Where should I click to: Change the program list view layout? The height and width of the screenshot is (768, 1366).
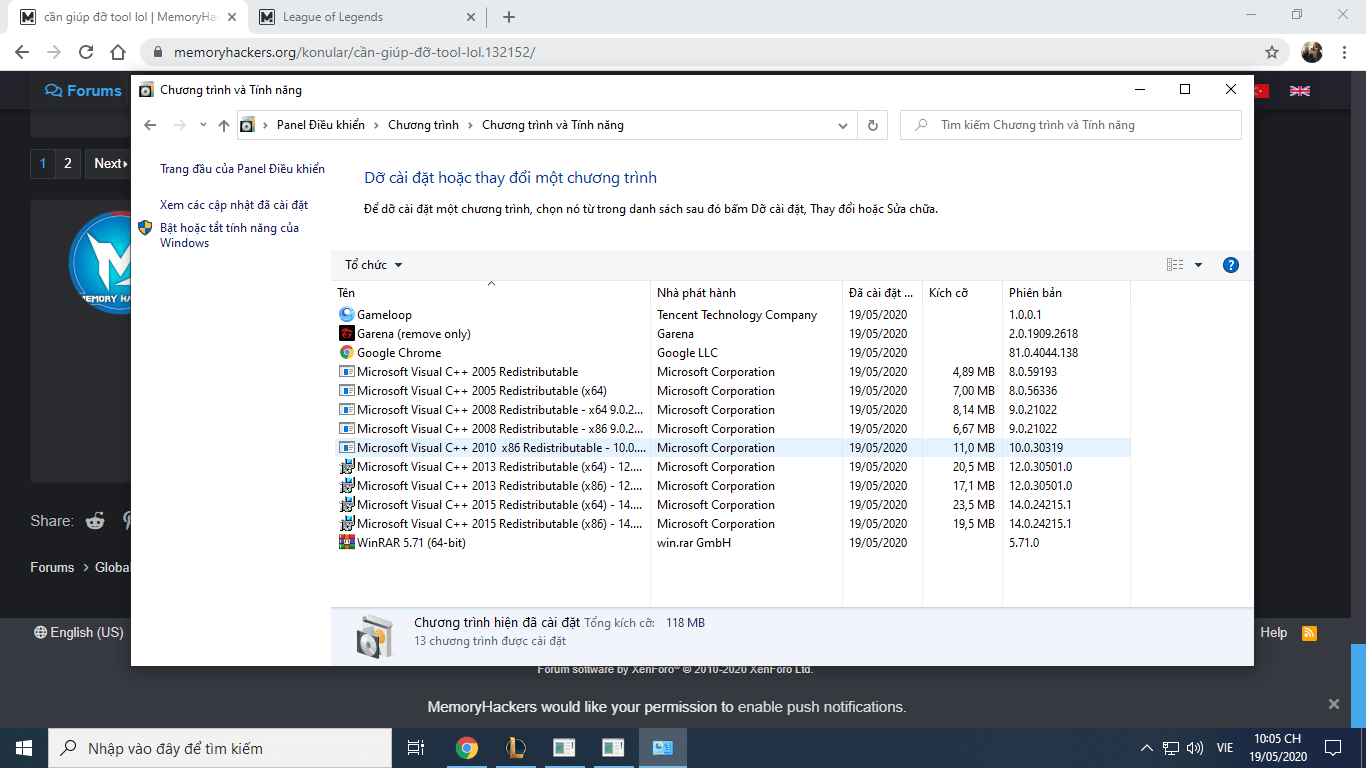tap(1175, 265)
